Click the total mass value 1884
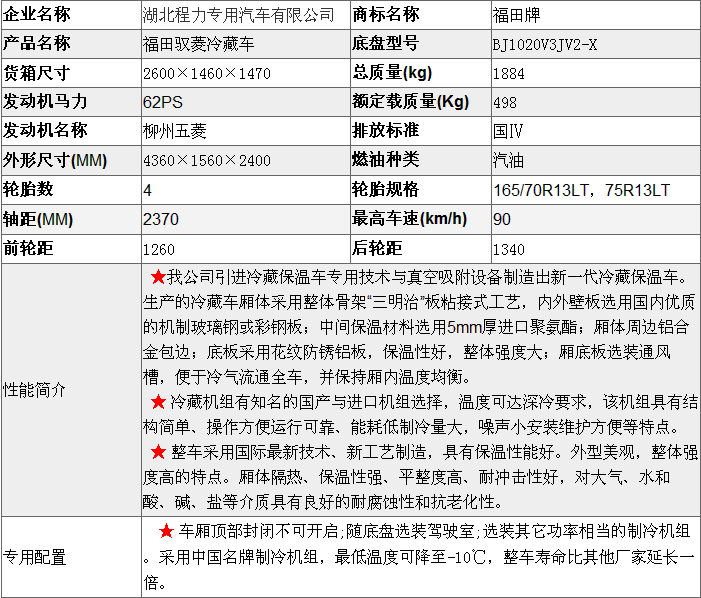 509,73
